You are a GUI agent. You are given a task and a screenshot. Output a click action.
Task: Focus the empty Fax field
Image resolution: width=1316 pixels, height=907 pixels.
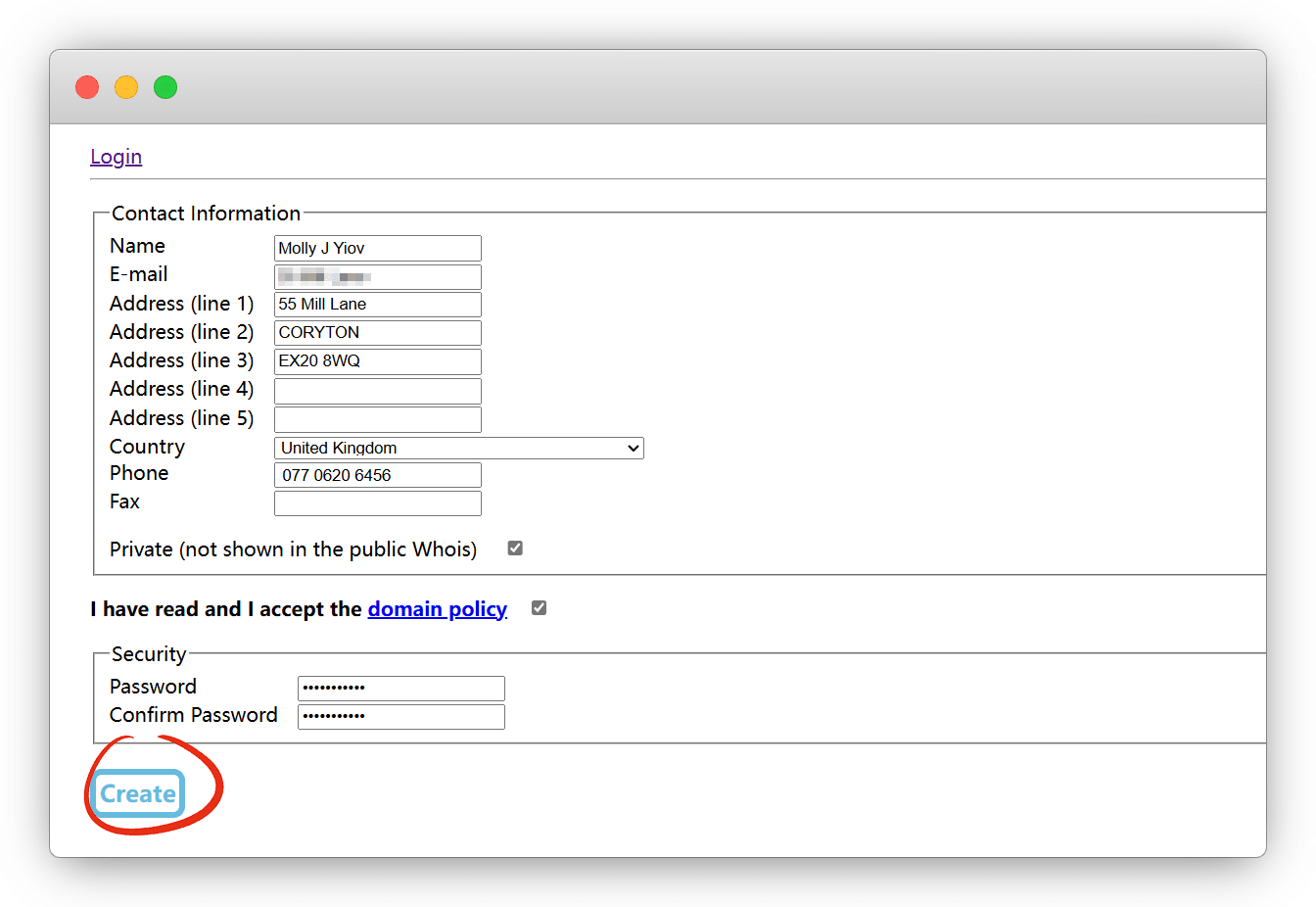pyautogui.click(x=377, y=503)
